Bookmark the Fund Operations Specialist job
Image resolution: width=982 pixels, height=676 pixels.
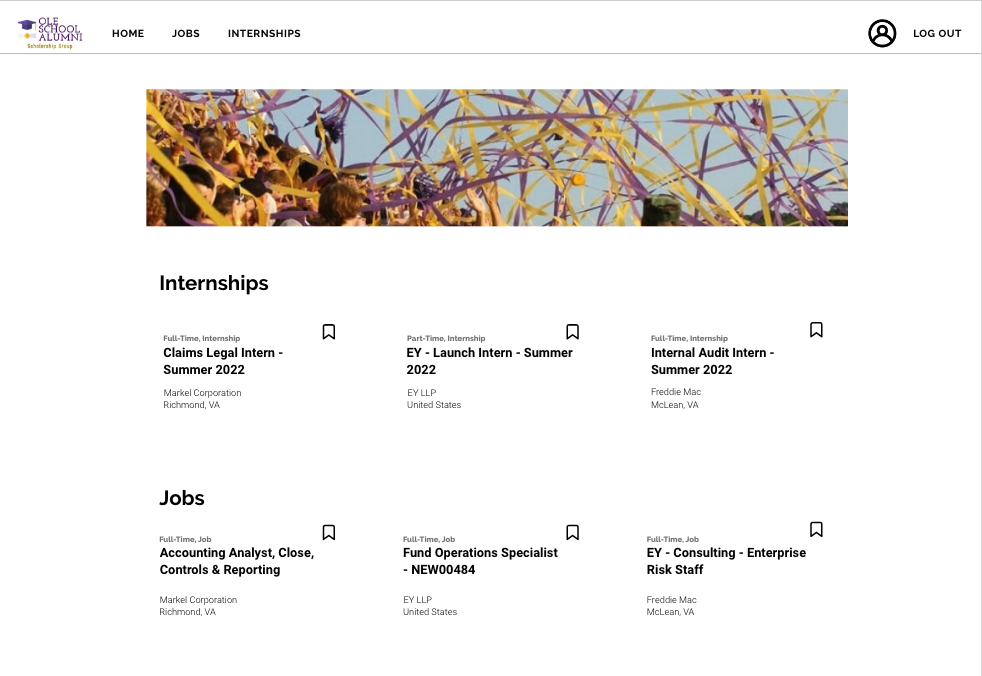point(572,533)
